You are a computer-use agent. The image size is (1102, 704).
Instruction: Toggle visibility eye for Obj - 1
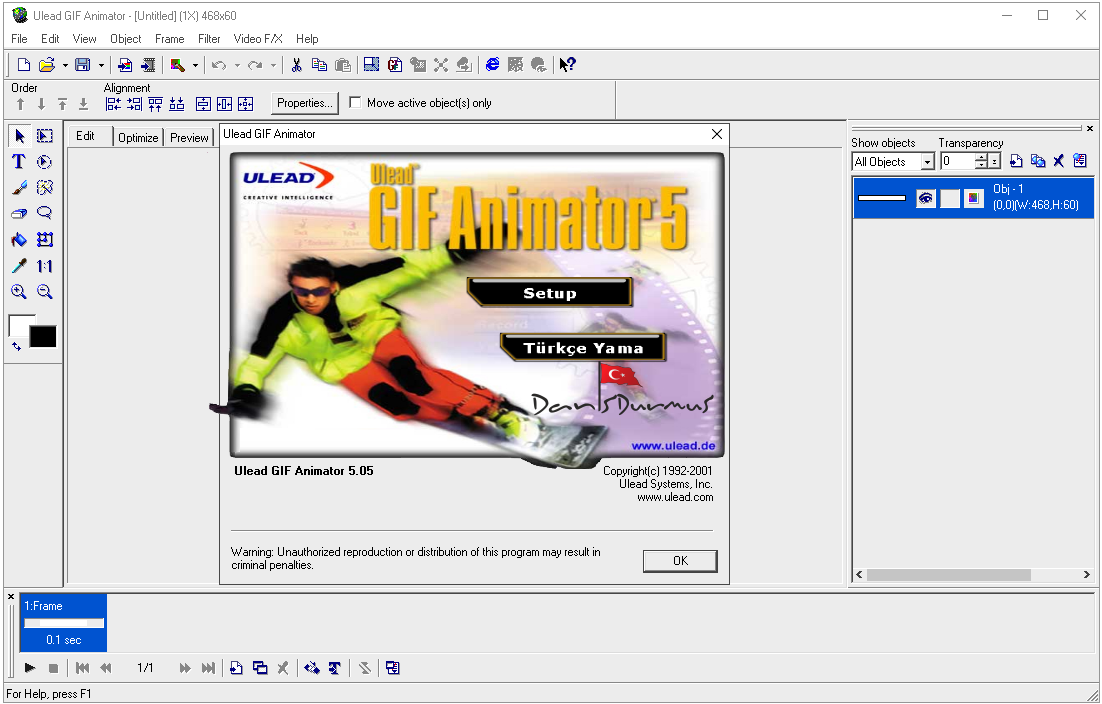(x=926, y=199)
